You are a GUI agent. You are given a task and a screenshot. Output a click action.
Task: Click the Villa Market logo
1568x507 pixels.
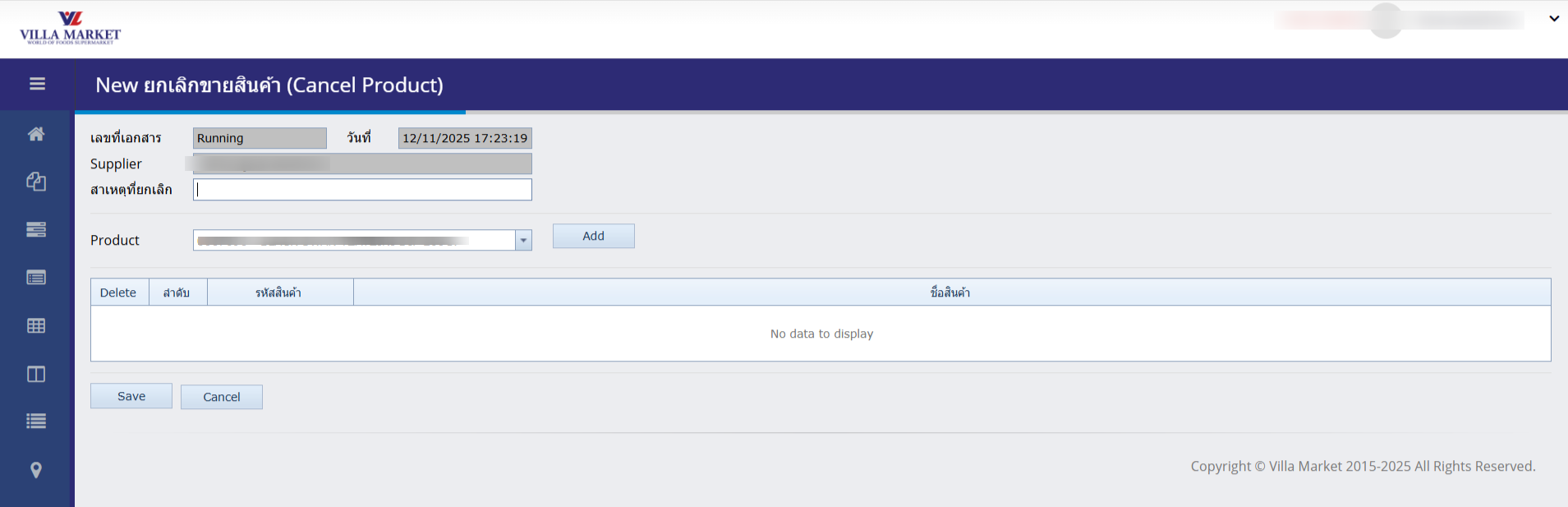[70, 28]
